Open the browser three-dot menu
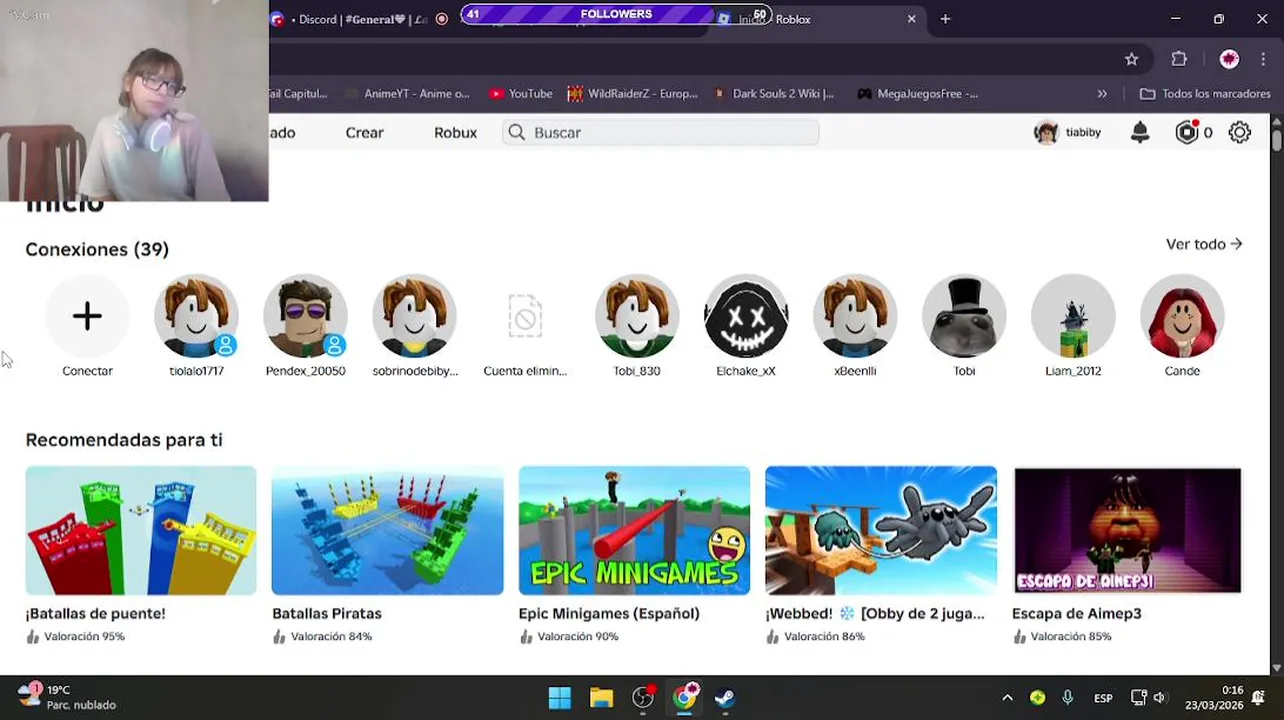The image size is (1284, 720). point(1265,59)
